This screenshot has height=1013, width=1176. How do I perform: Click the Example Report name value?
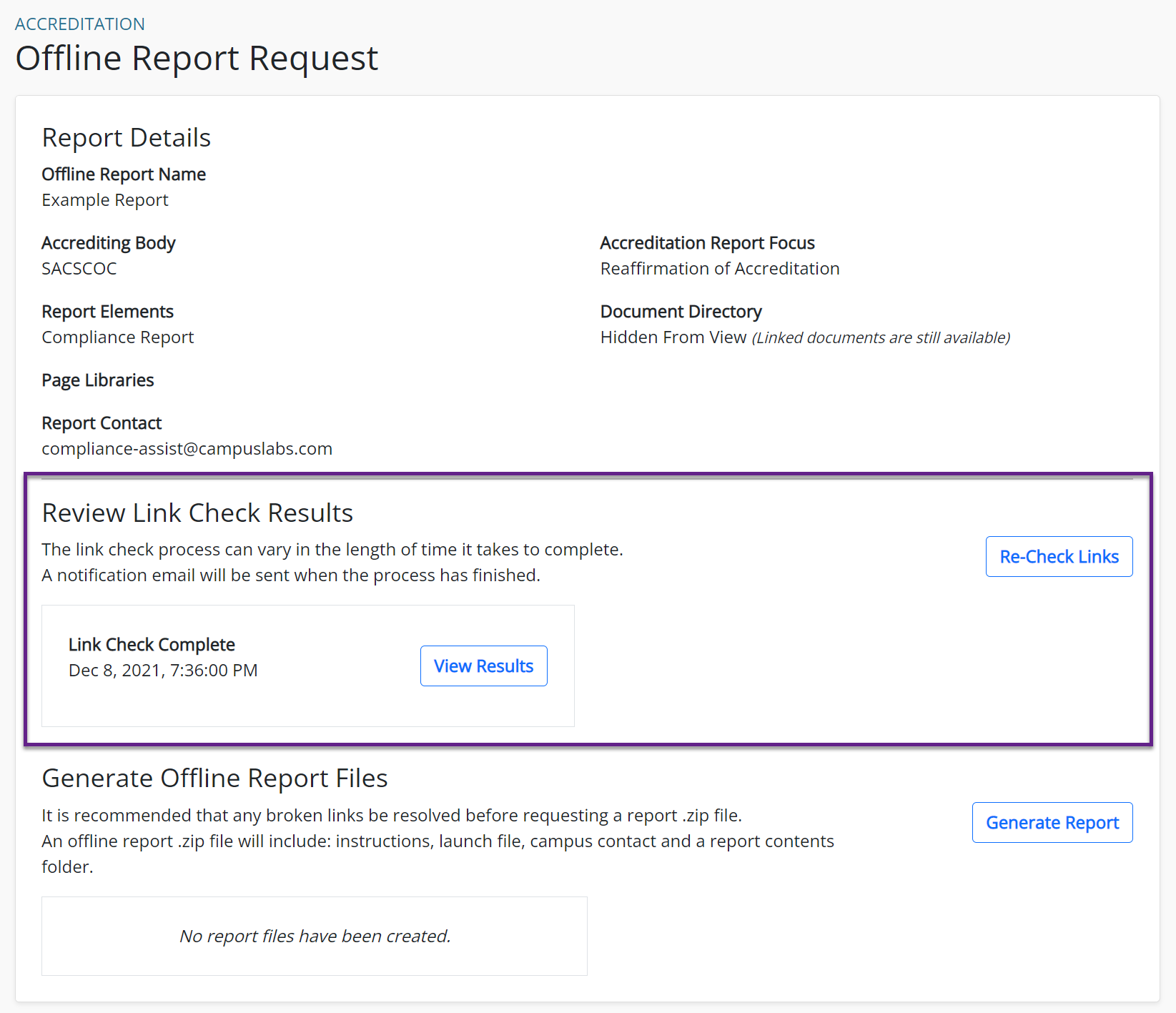(105, 200)
